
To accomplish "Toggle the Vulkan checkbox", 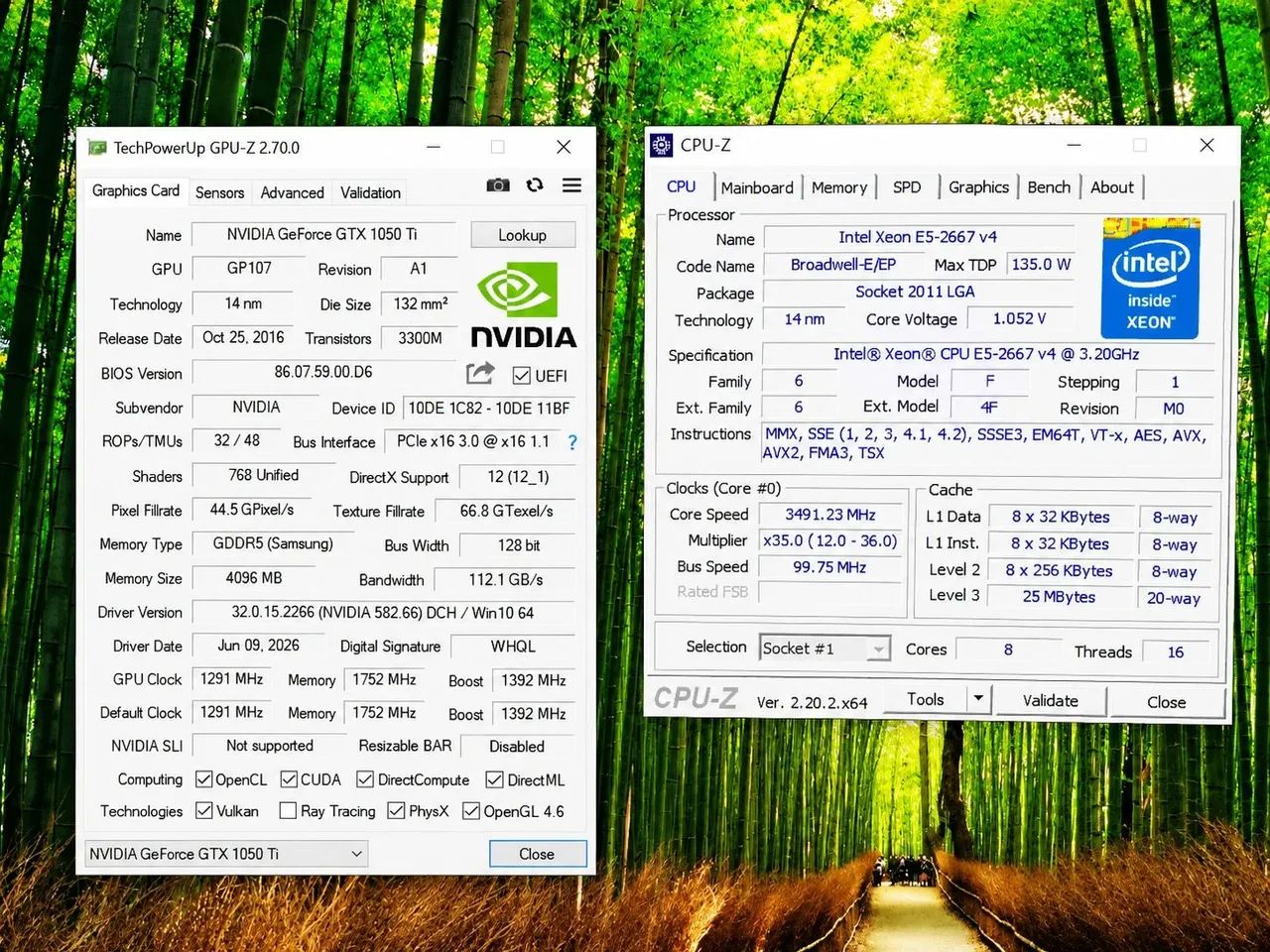I will pyautogui.click(x=204, y=811).
